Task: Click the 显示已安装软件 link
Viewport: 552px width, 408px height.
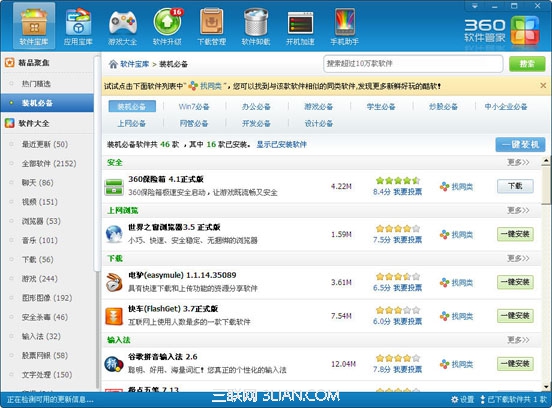Action: click(282, 144)
